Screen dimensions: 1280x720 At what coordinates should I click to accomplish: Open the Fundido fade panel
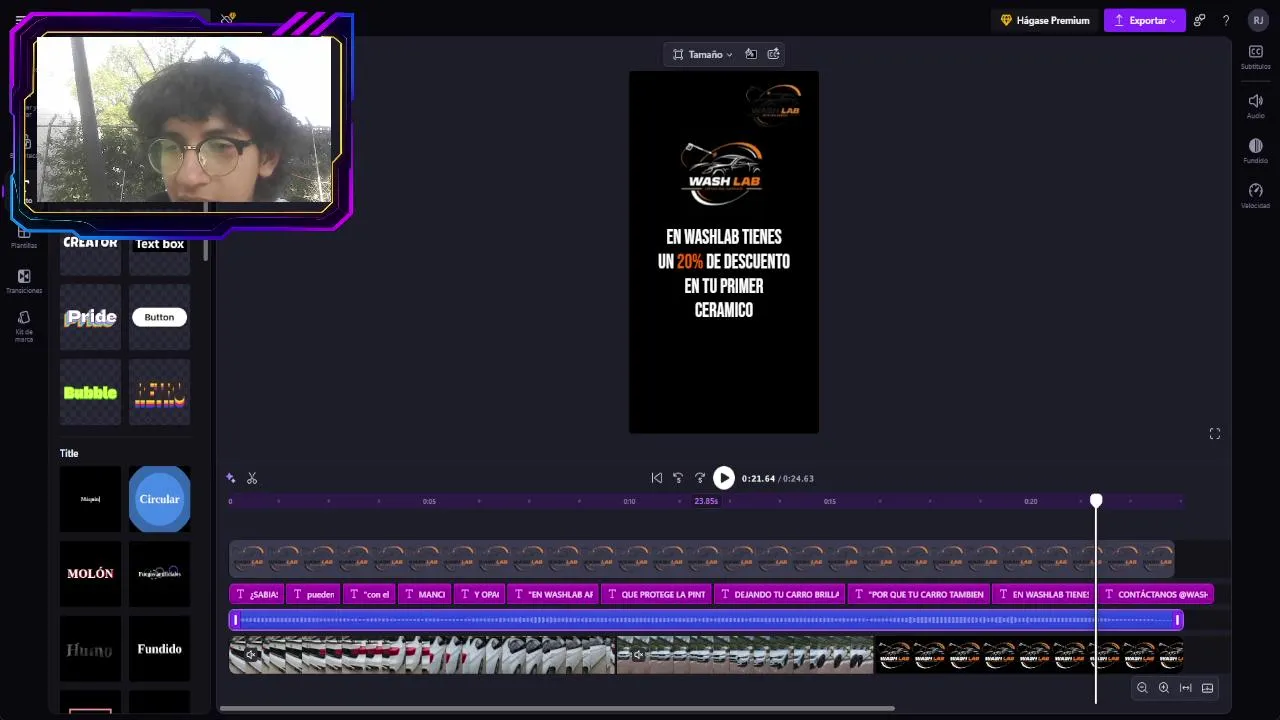(x=1255, y=151)
